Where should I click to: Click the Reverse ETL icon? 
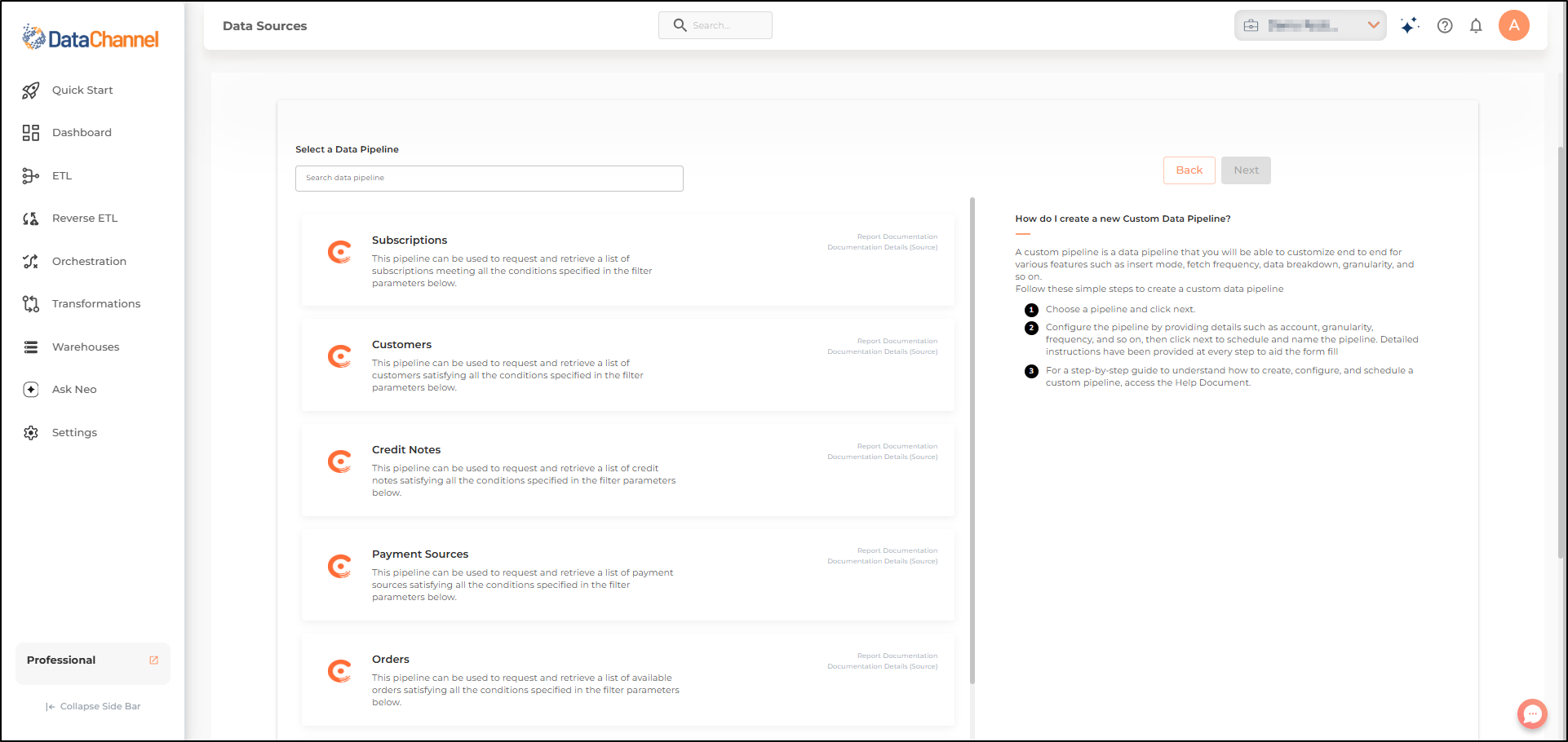click(x=31, y=219)
